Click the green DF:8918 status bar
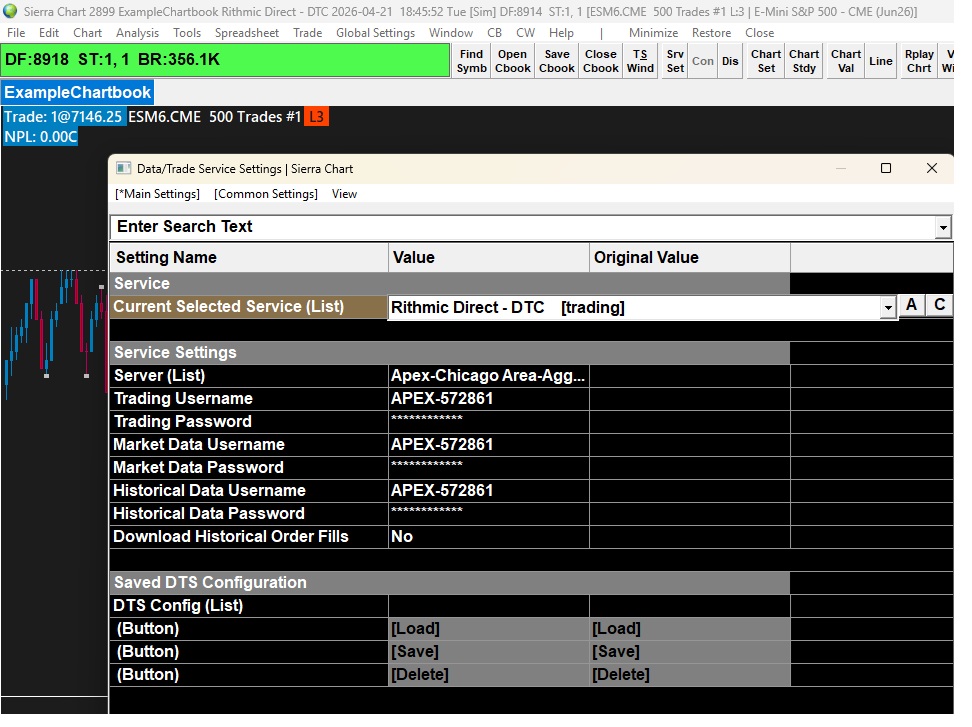Viewport: 972px width, 727px height. (x=226, y=60)
